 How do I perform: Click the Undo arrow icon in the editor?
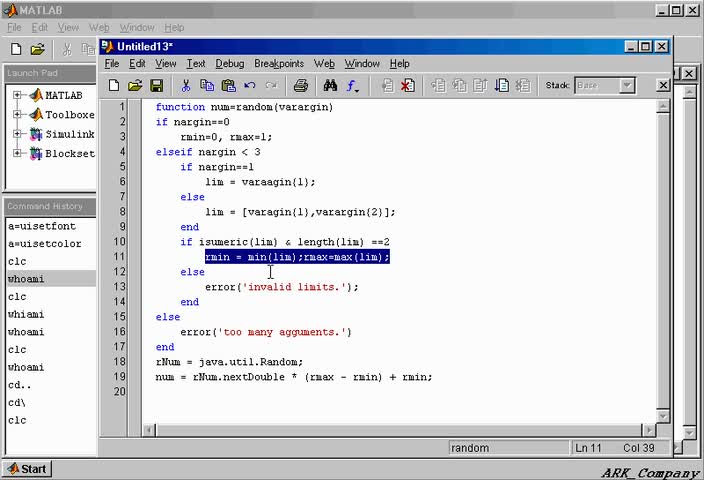tap(250, 85)
